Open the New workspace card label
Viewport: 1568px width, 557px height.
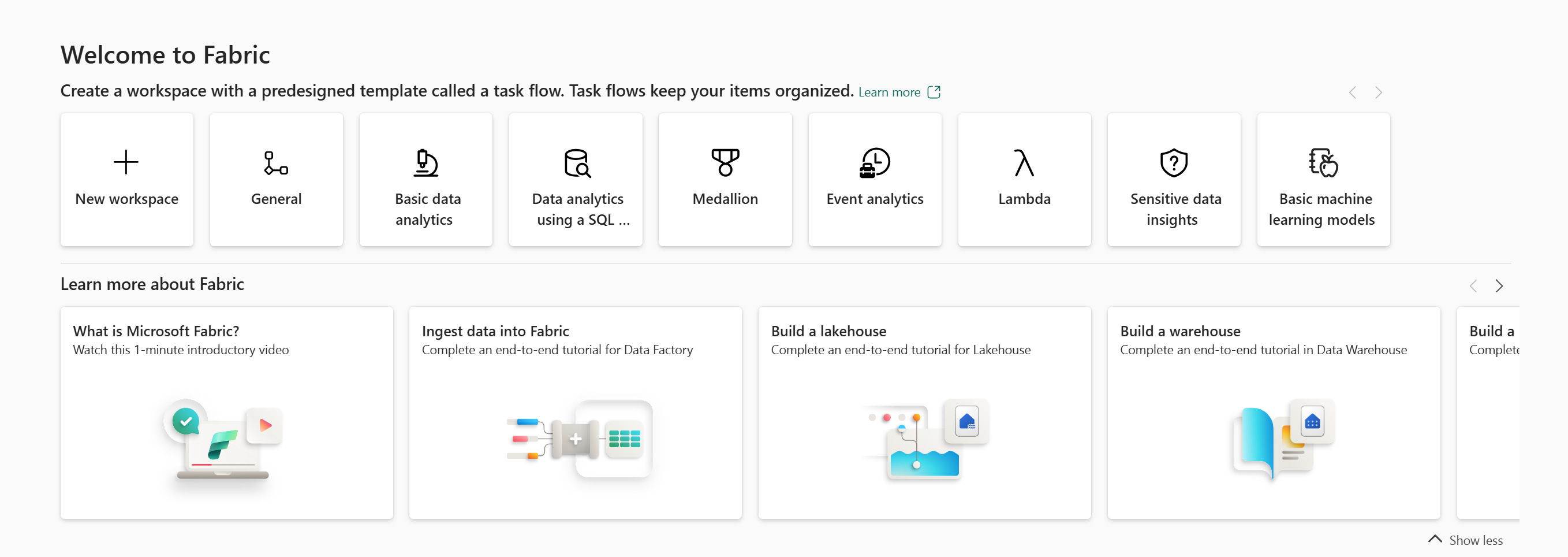tap(126, 199)
